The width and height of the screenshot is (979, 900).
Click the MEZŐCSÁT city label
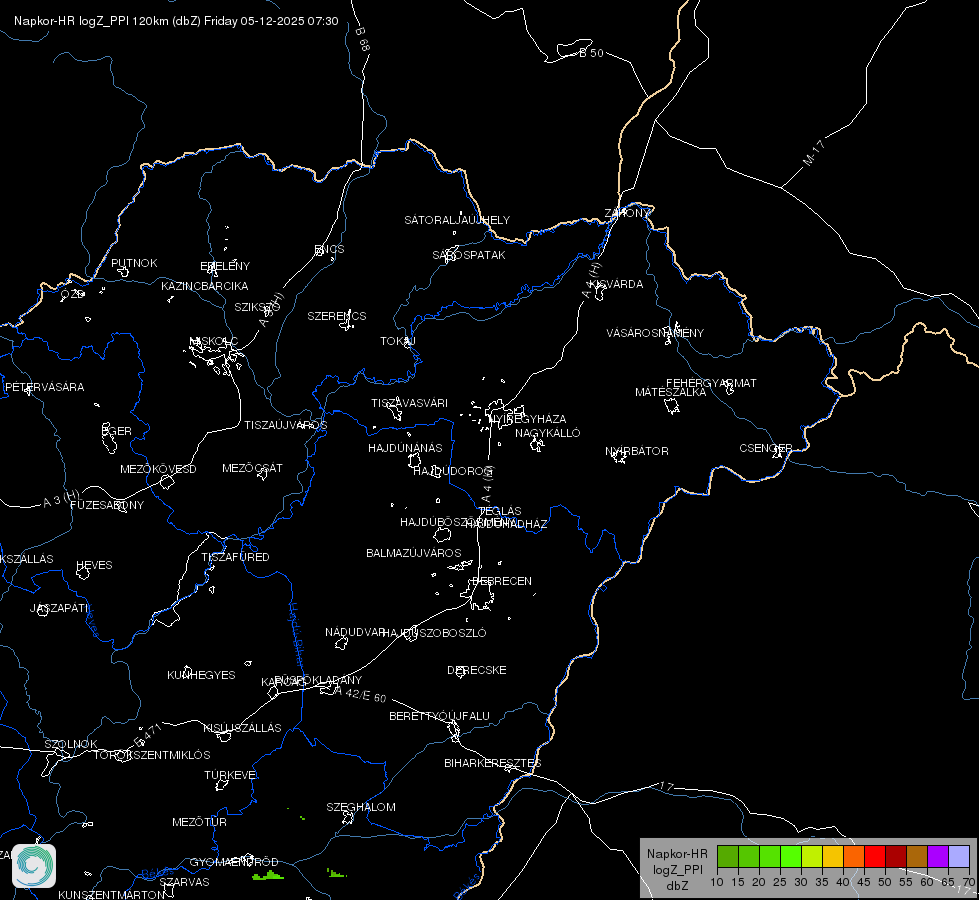252,468
